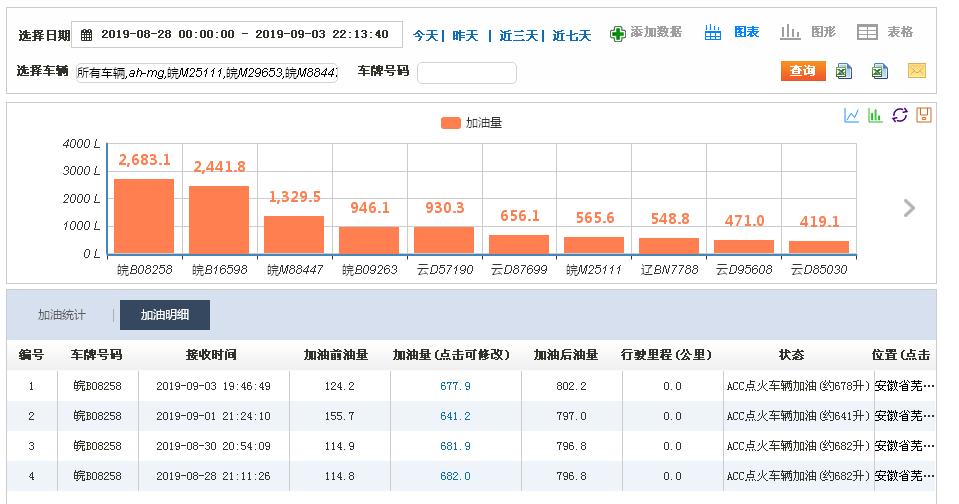This screenshot has width=959, height=504.
Task: Click status ACC点火车辆加油(约678升)
Action: click(x=798, y=386)
